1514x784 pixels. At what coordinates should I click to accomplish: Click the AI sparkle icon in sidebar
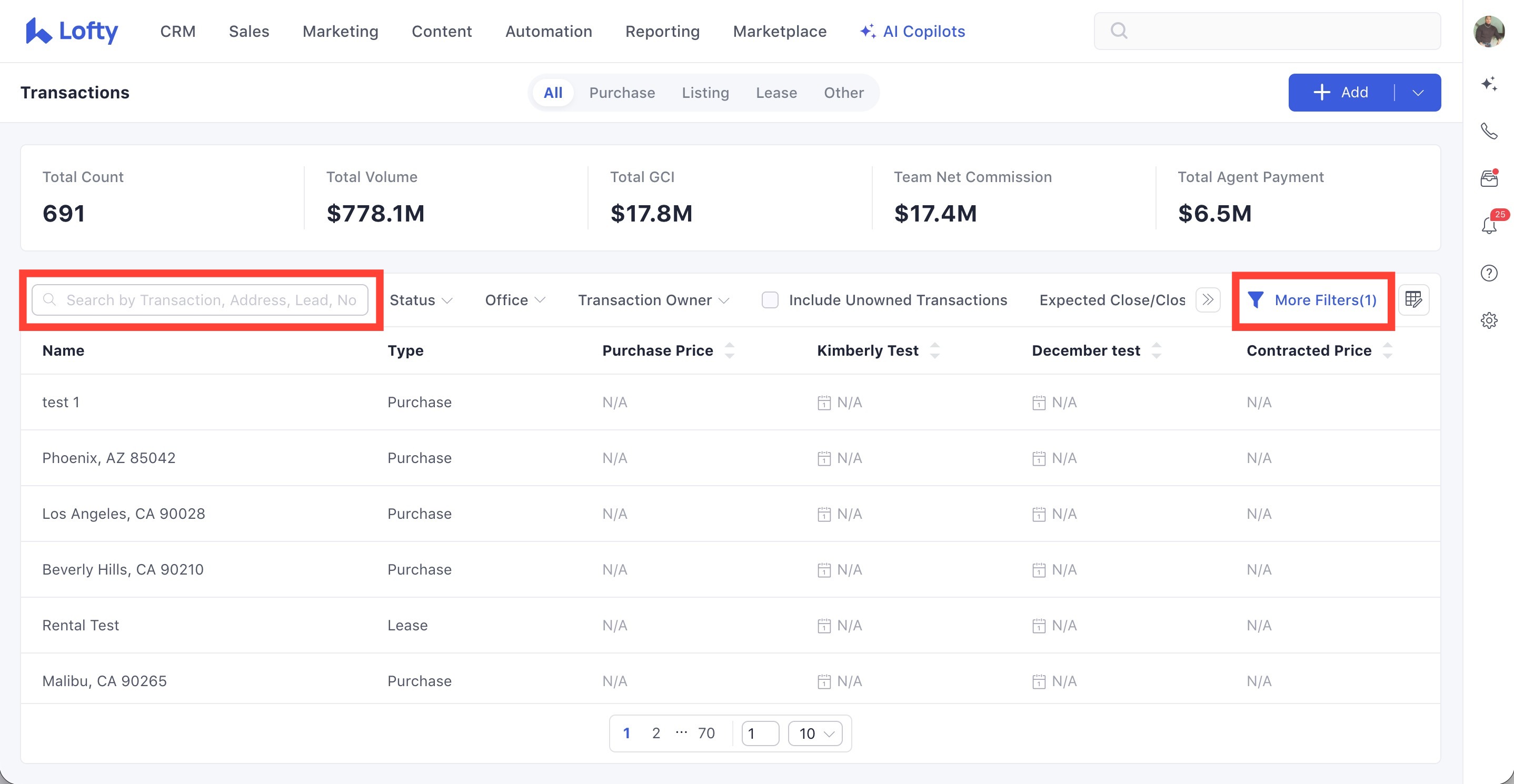[1488, 84]
